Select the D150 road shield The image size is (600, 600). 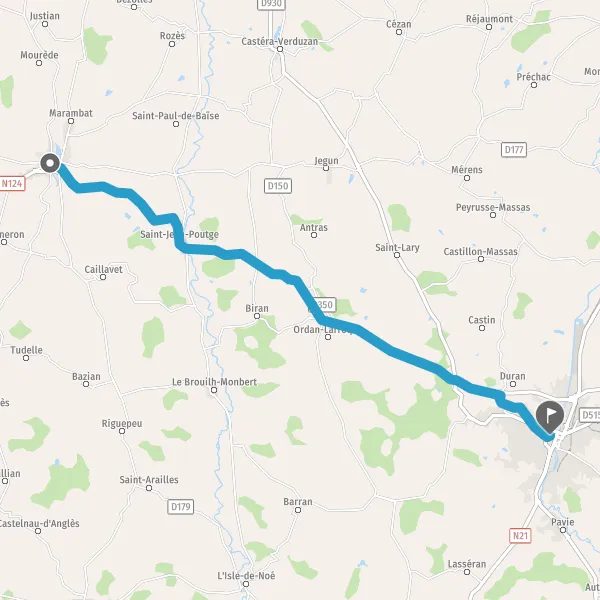pyautogui.click(x=278, y=186)
